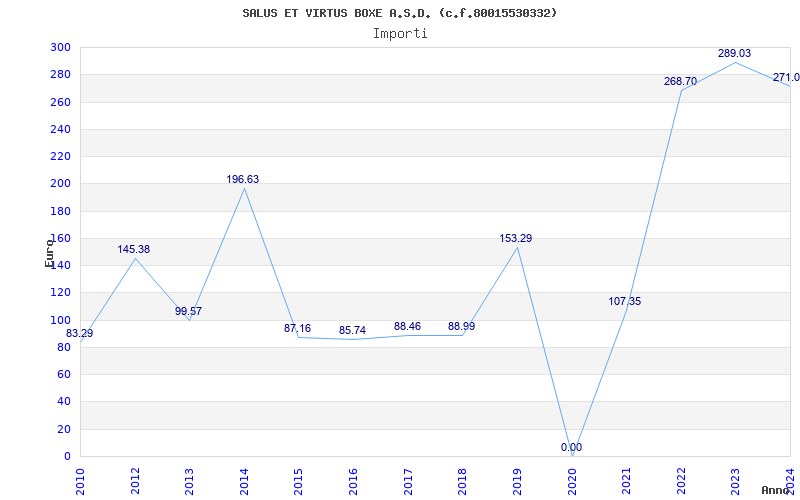
Task: Click the y-axis value 200
Action: 60,184
